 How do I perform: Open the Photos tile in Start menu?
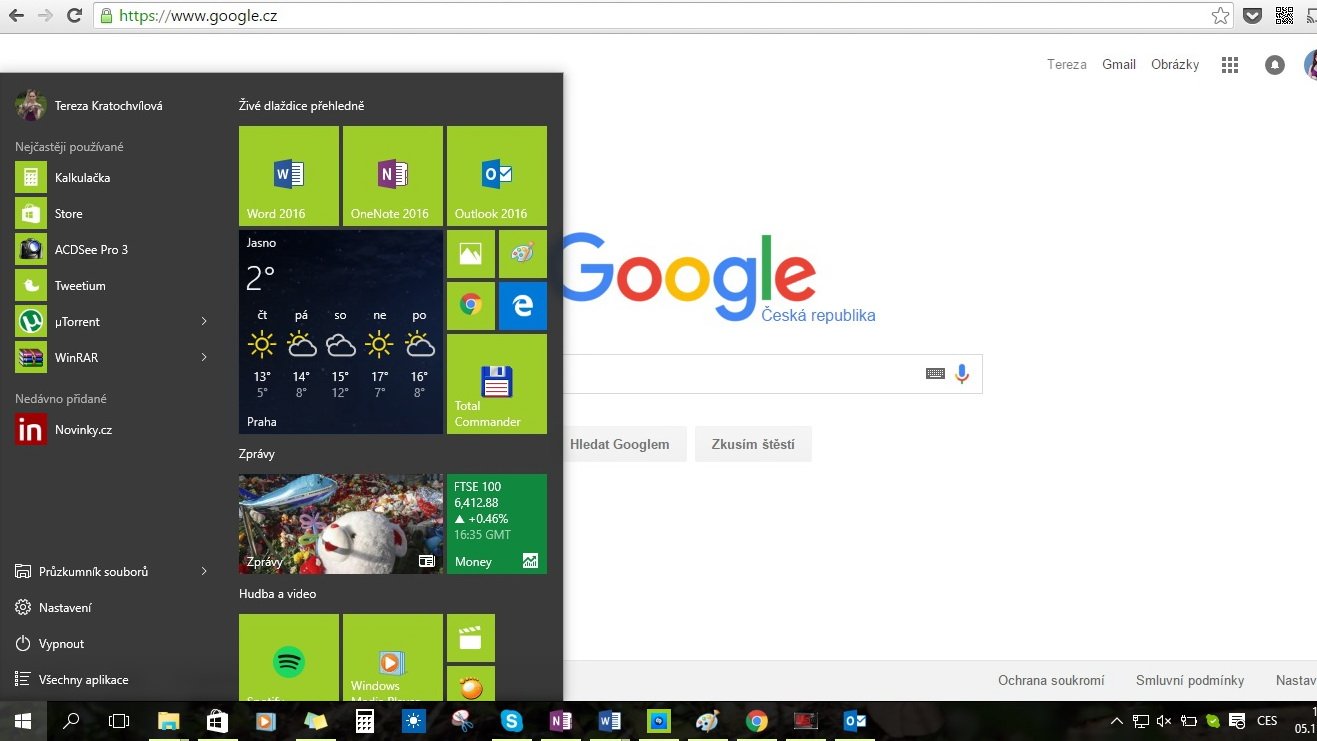pyautogui.click(x=471, y=254)
